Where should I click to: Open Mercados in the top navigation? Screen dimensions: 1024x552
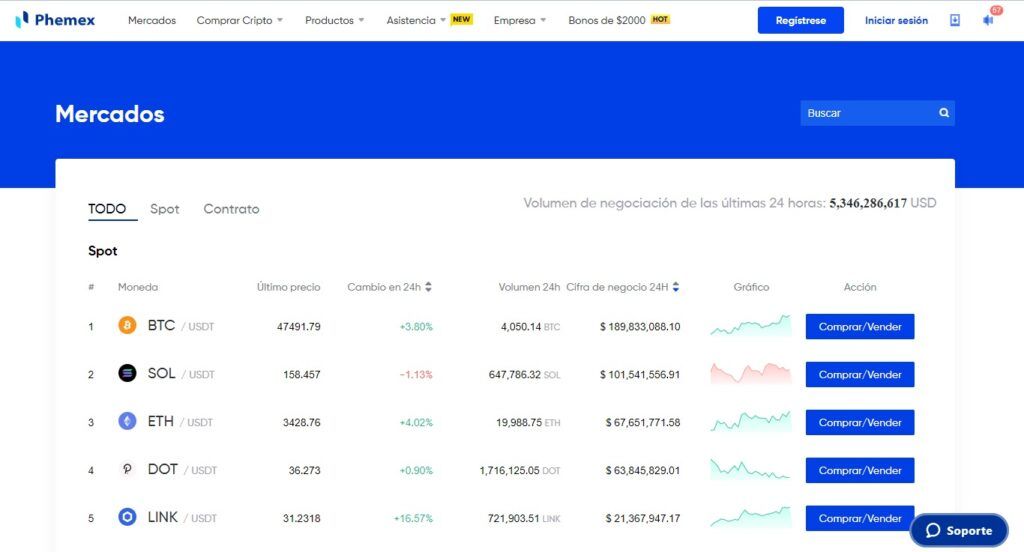coord(152,20)
